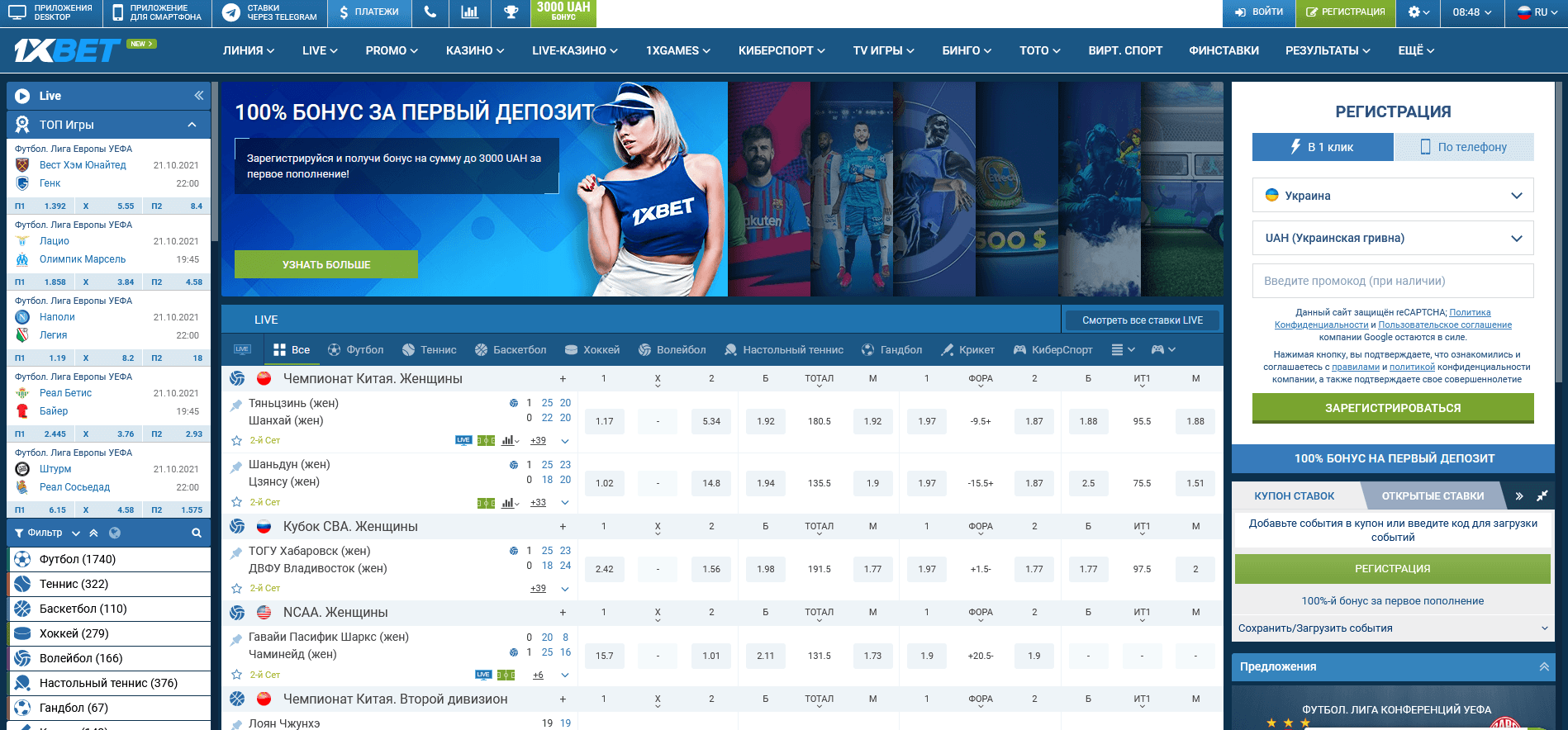Open UAH currency dropdown
Screen dimensions: 1568x730
1393,238
